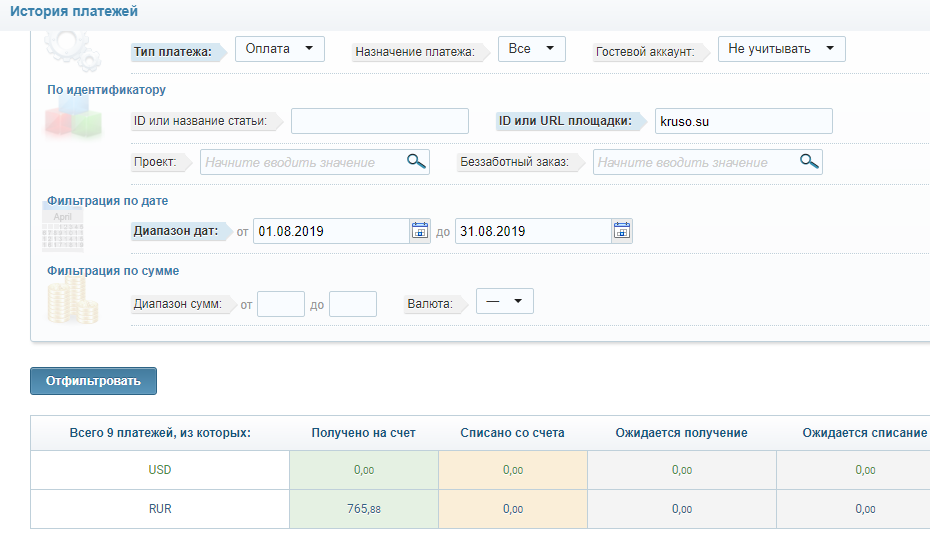Click the По идентификатору section heading
This screenshot has height=534, width=930.
(106, 90)
